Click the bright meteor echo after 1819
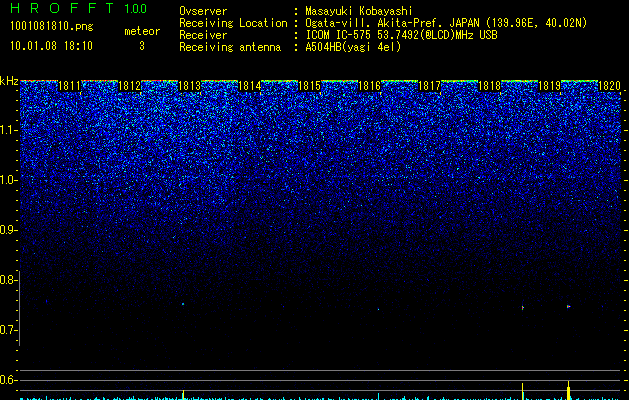Screen dimensions: 629x400 [x=568, y=307]
